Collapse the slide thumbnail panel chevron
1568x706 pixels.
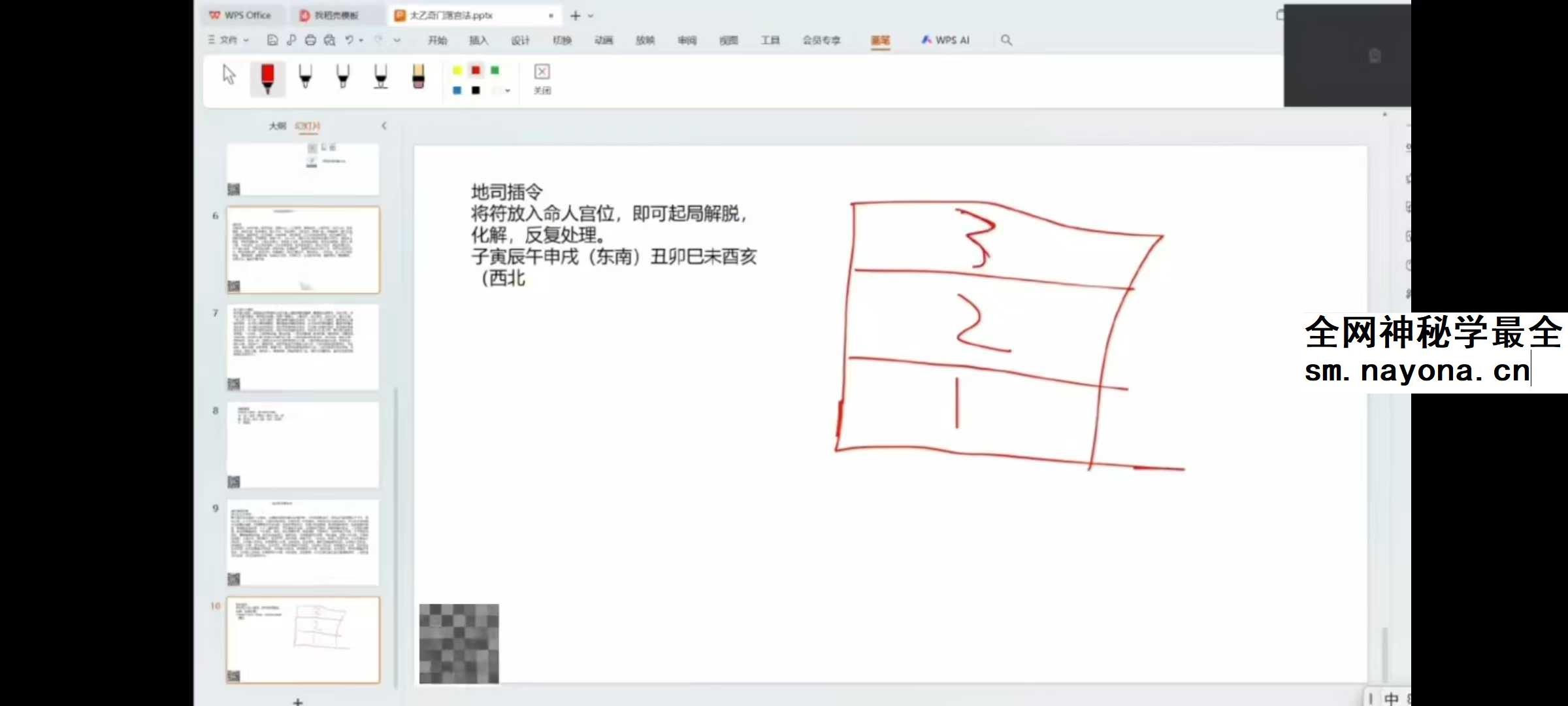384,126
